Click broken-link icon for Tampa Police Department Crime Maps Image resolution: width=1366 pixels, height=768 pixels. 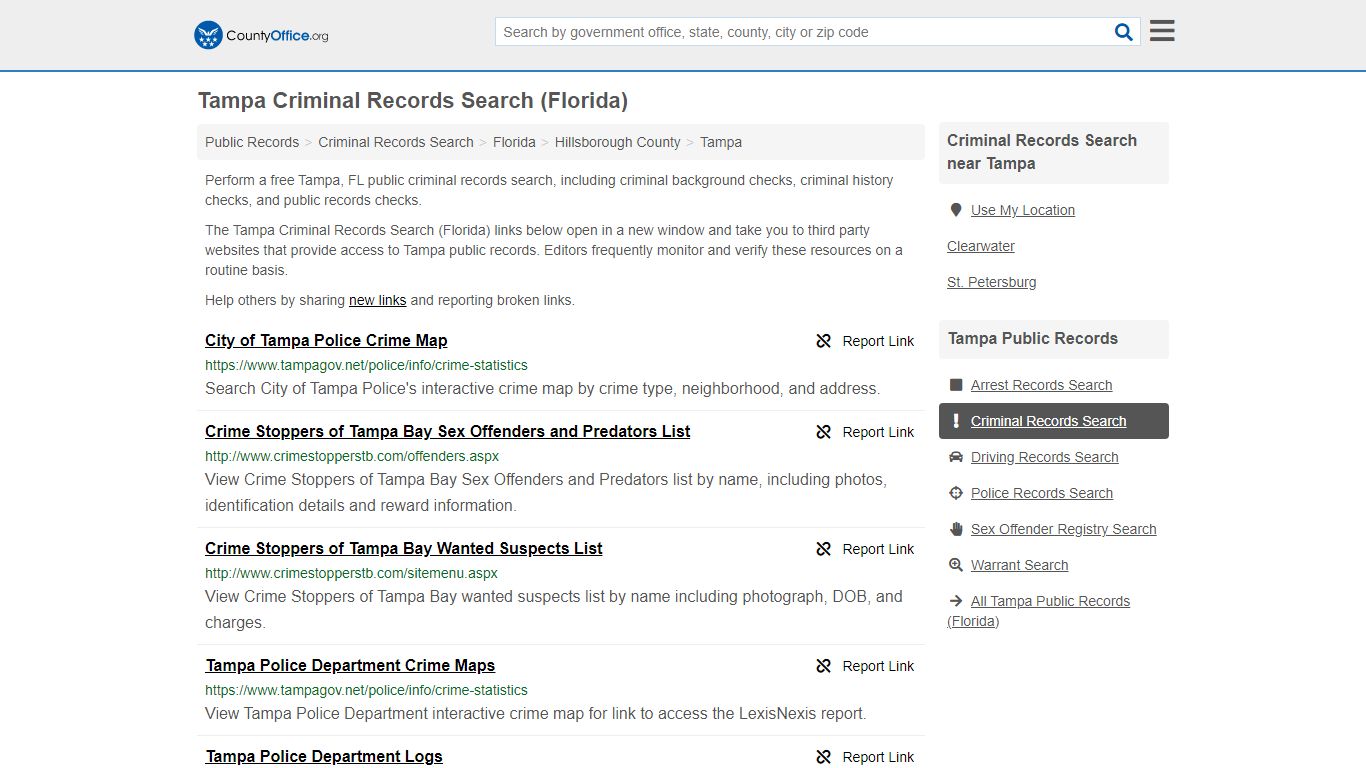pyautogui.click(x=824, y=666)
